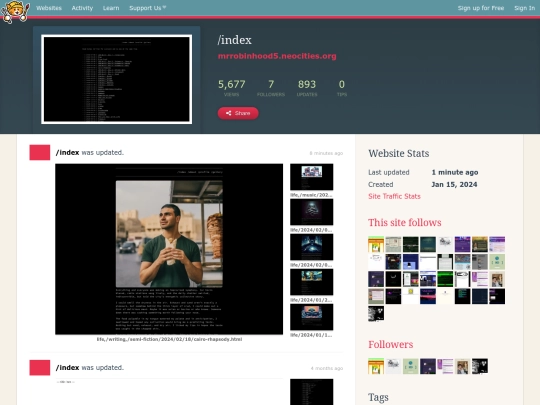Click the 7 followers count

[x=271, y=87]
